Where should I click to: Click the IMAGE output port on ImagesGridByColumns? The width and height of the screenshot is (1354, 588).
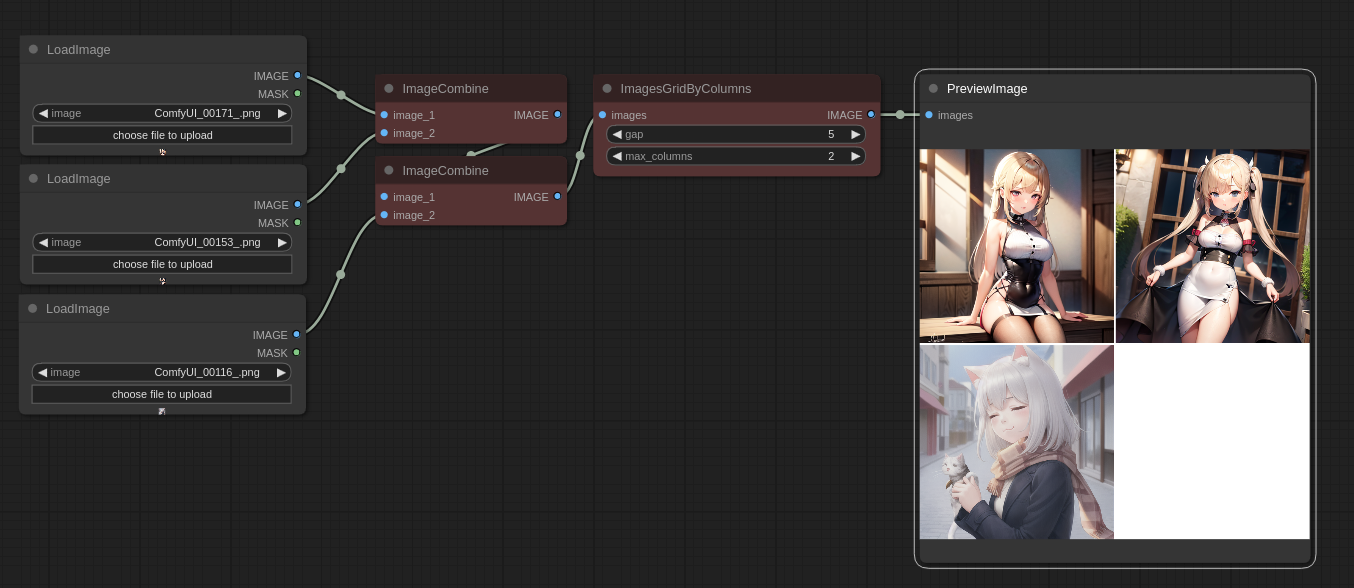pyautogui.click(x=871, y=114)
